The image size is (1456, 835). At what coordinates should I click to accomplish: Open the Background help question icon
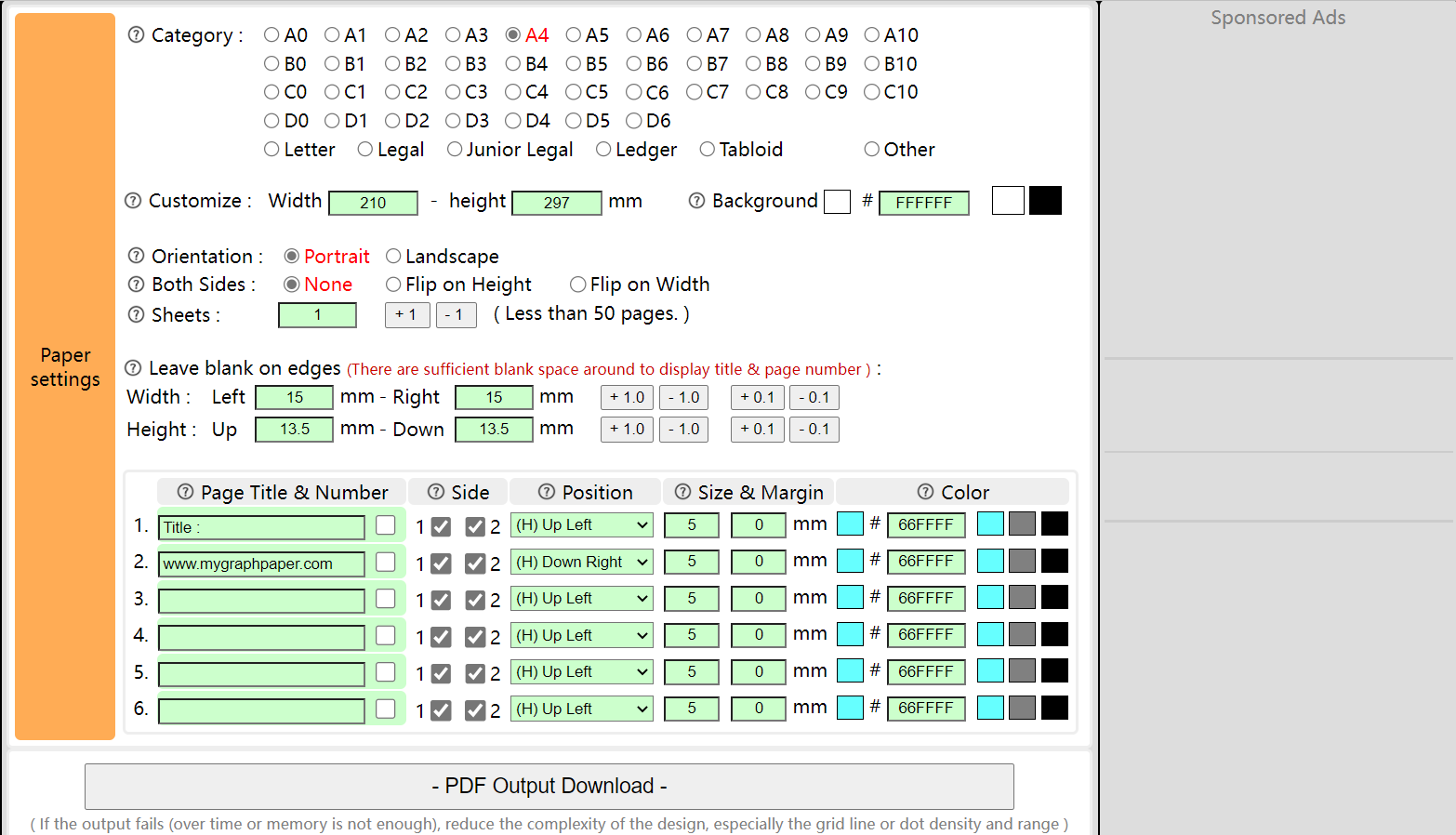(696, 201)
